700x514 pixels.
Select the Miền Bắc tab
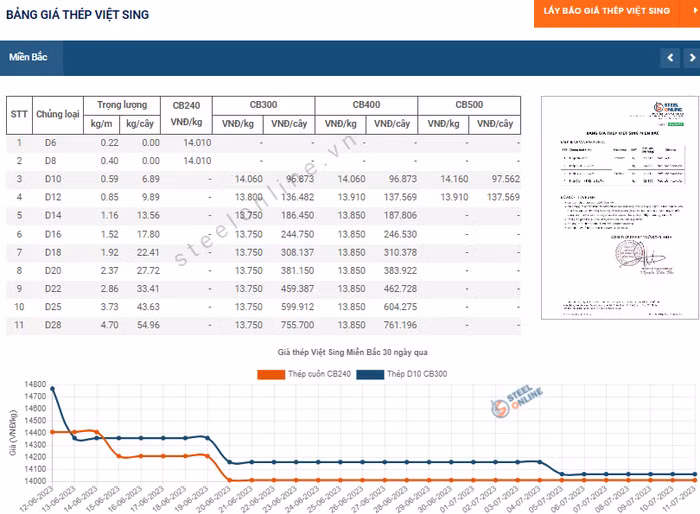(x=29, y=57)
